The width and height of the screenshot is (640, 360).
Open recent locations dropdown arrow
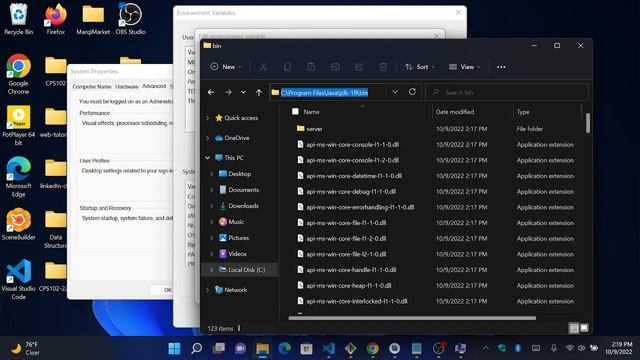(x=243, y=92)
